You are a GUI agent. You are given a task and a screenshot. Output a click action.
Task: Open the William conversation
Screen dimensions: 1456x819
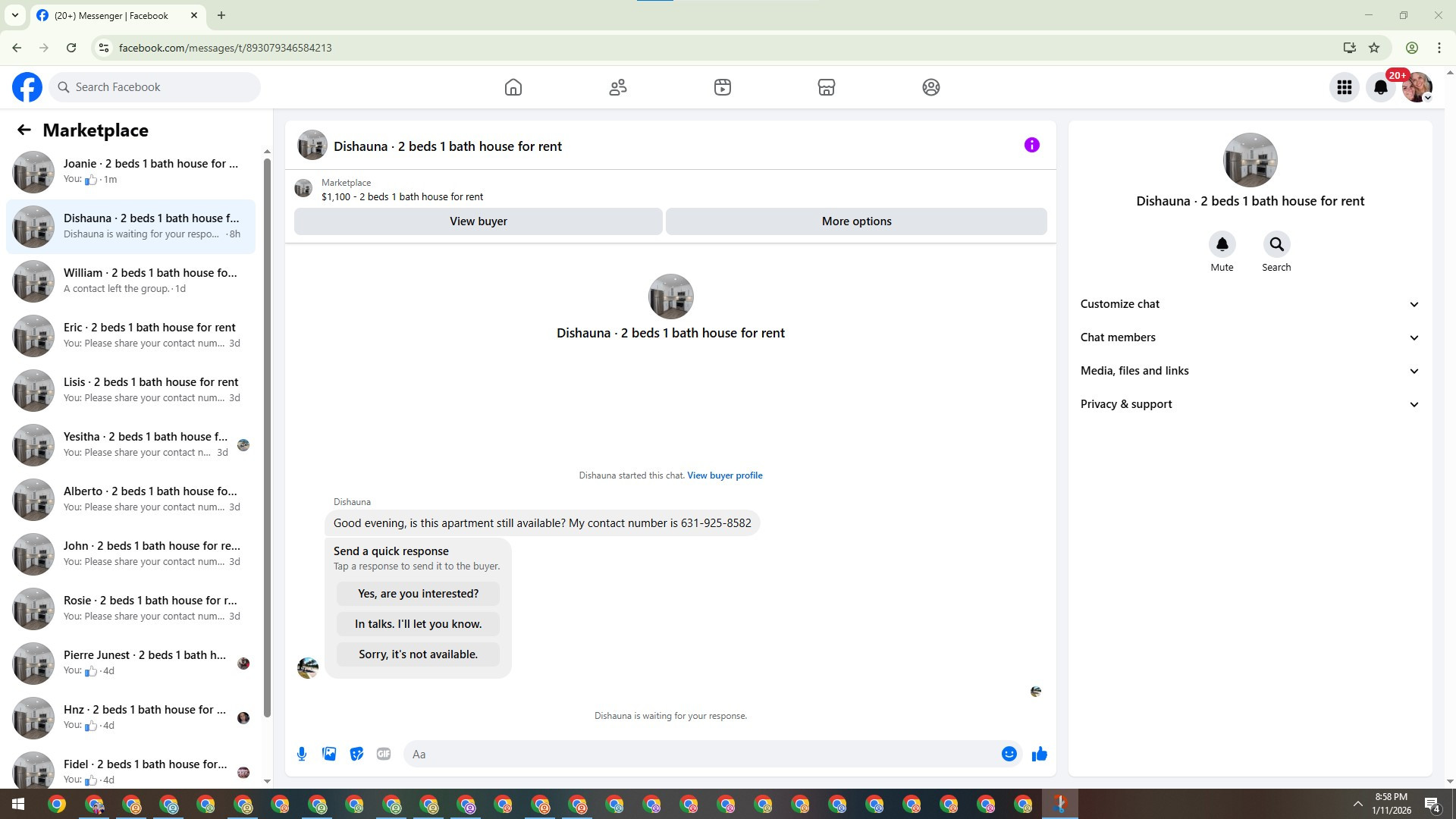[x=130, y=281]
